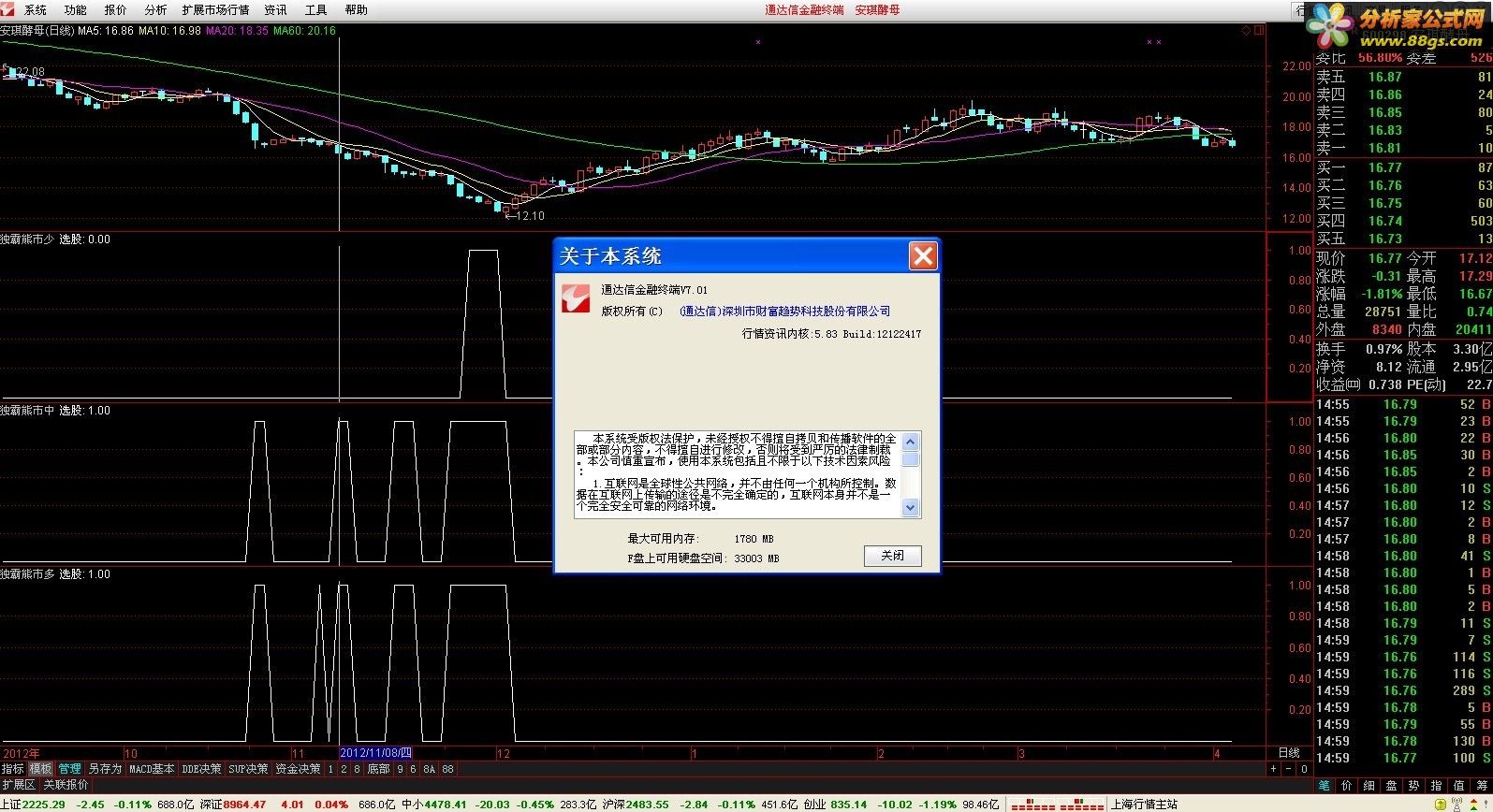Click the 买一 16.77 order row
Viewport: 1493px width, 812px height.
(1403, 167)
